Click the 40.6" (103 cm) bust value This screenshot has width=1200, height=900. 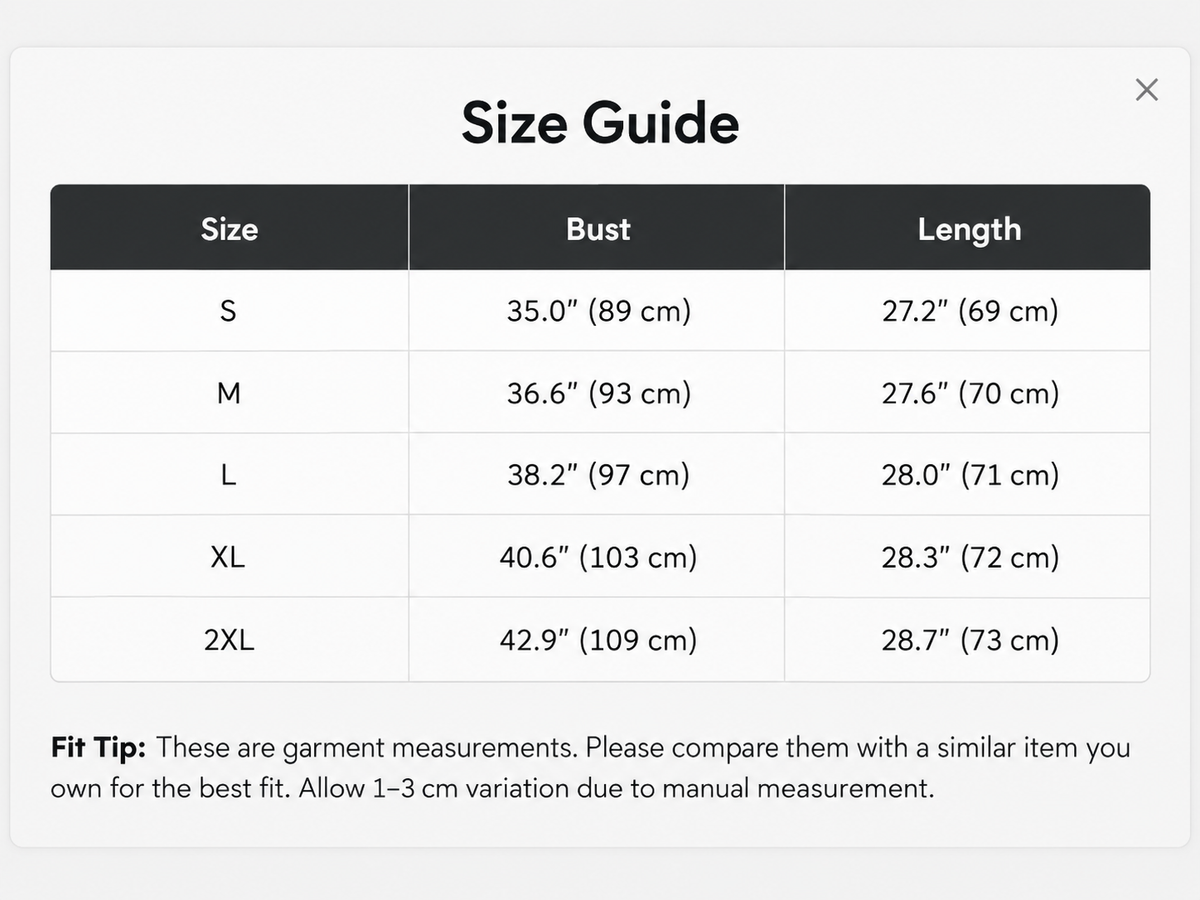(598, 557)
